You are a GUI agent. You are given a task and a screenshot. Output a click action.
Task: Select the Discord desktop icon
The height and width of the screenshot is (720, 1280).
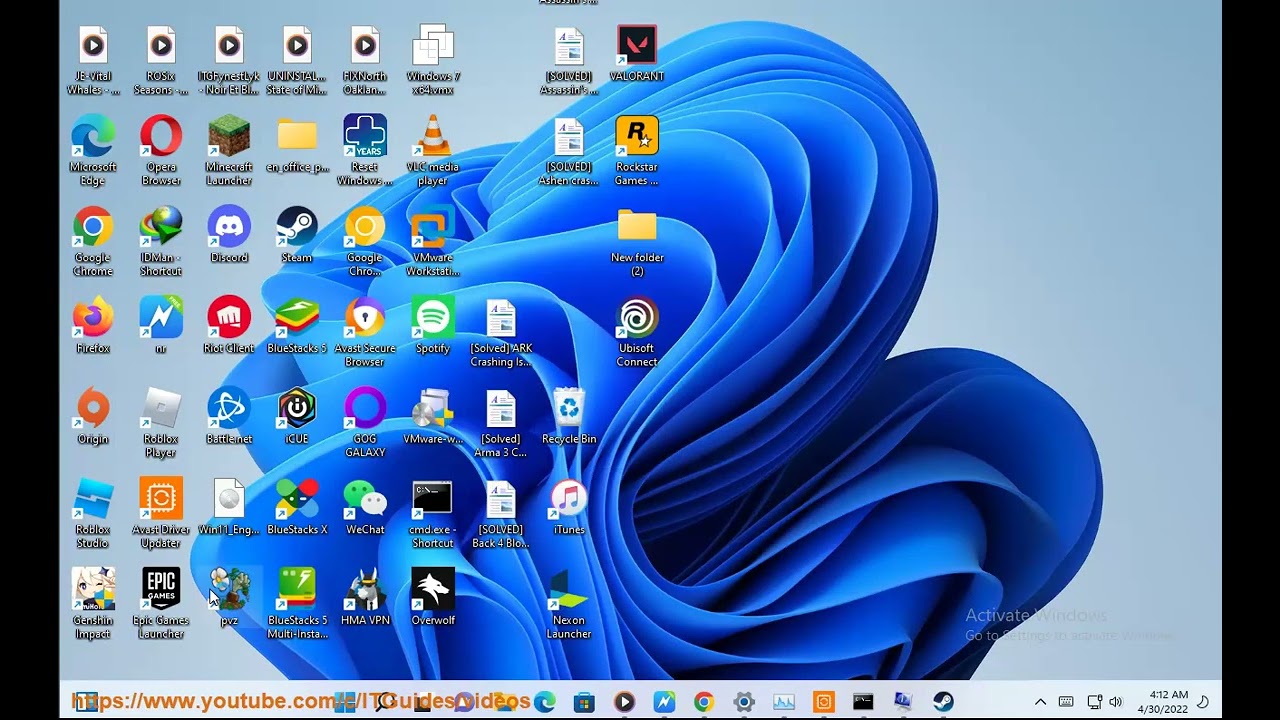pyautogui.click(x=229, y=235)
